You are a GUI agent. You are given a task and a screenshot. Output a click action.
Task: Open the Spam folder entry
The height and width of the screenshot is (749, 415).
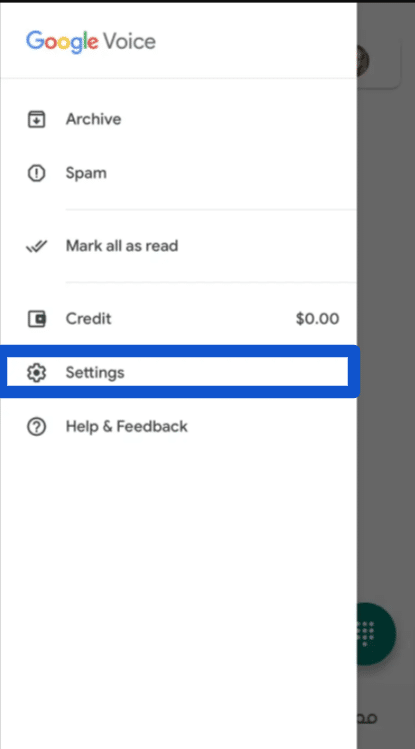[x=178, y=173]
